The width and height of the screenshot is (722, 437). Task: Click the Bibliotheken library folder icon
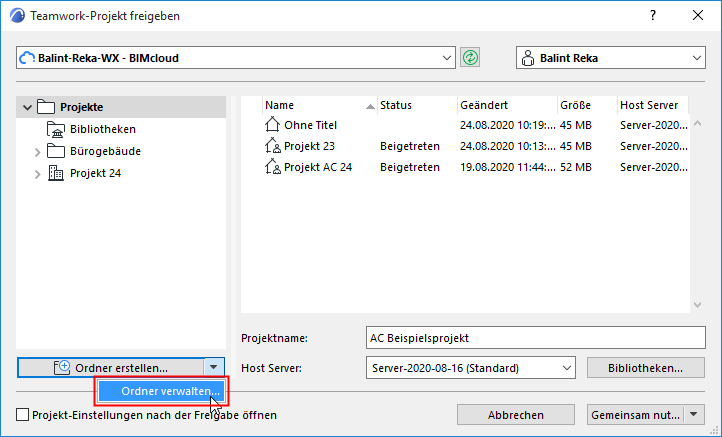click(56, 129)
